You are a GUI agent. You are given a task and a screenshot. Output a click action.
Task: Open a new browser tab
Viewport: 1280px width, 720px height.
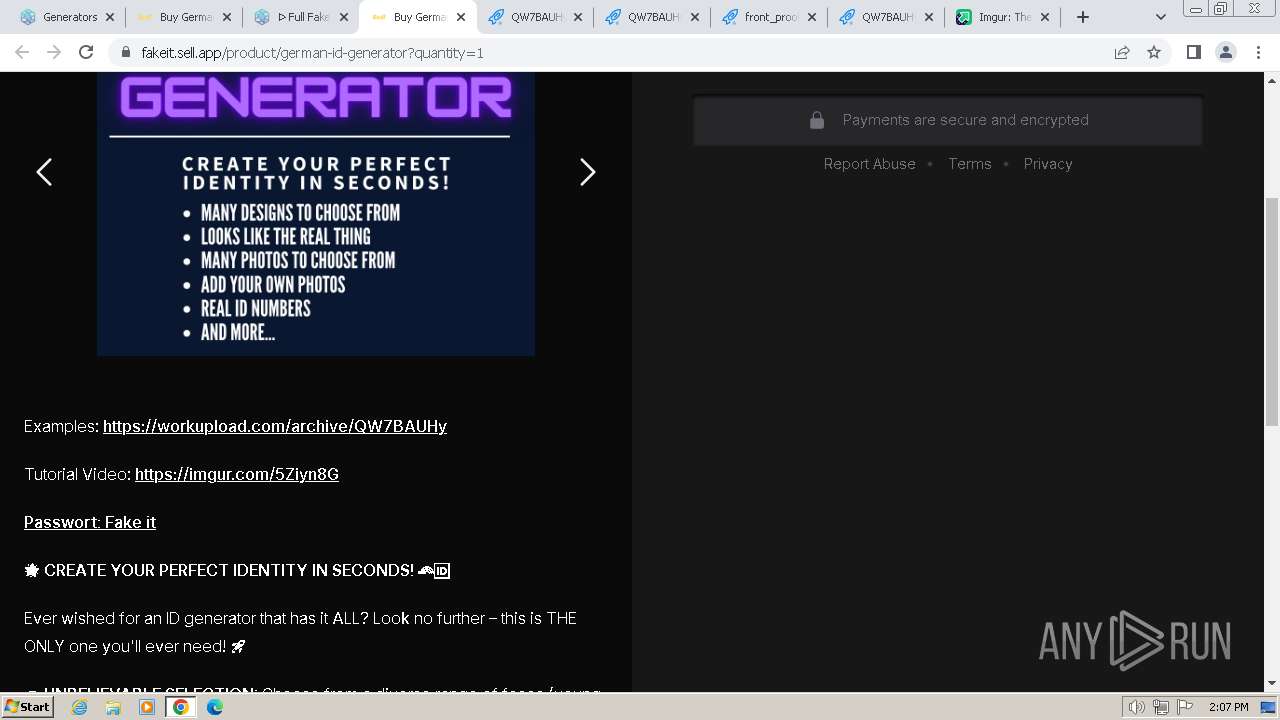click(1082, 17)
